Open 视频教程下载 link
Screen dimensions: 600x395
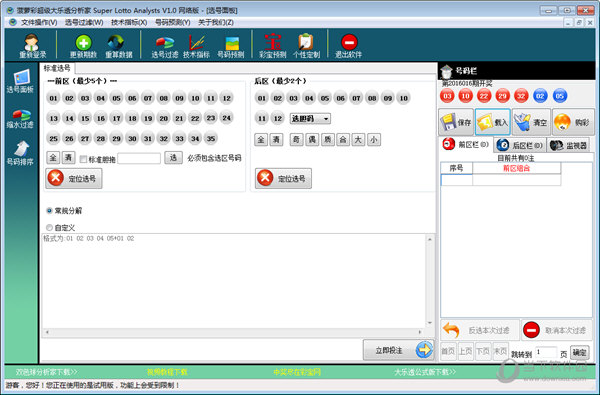click(167, 372)
